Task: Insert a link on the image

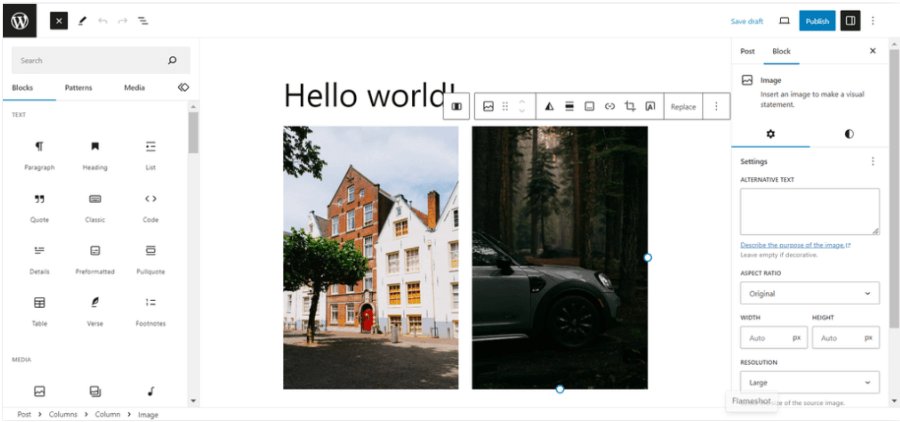Action: click(610, 106)
